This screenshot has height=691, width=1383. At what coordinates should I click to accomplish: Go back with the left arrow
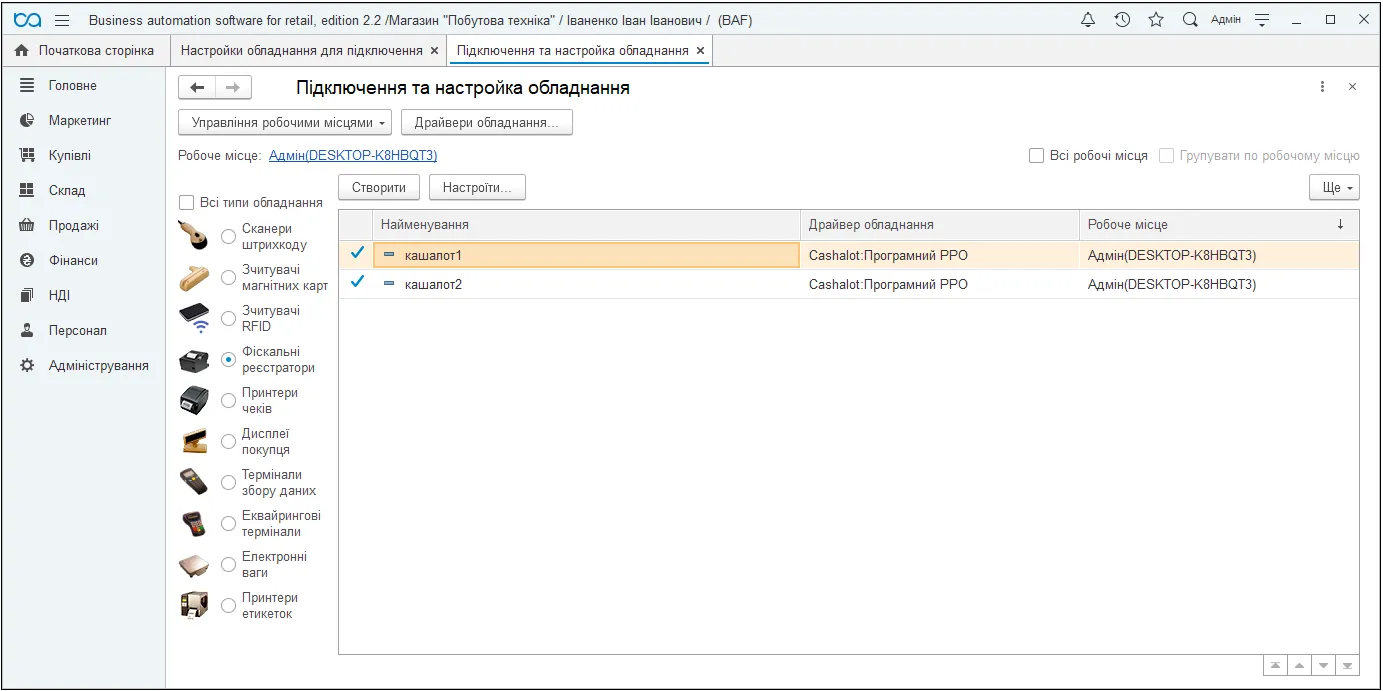pyautogui.click(x=197, y=88)
